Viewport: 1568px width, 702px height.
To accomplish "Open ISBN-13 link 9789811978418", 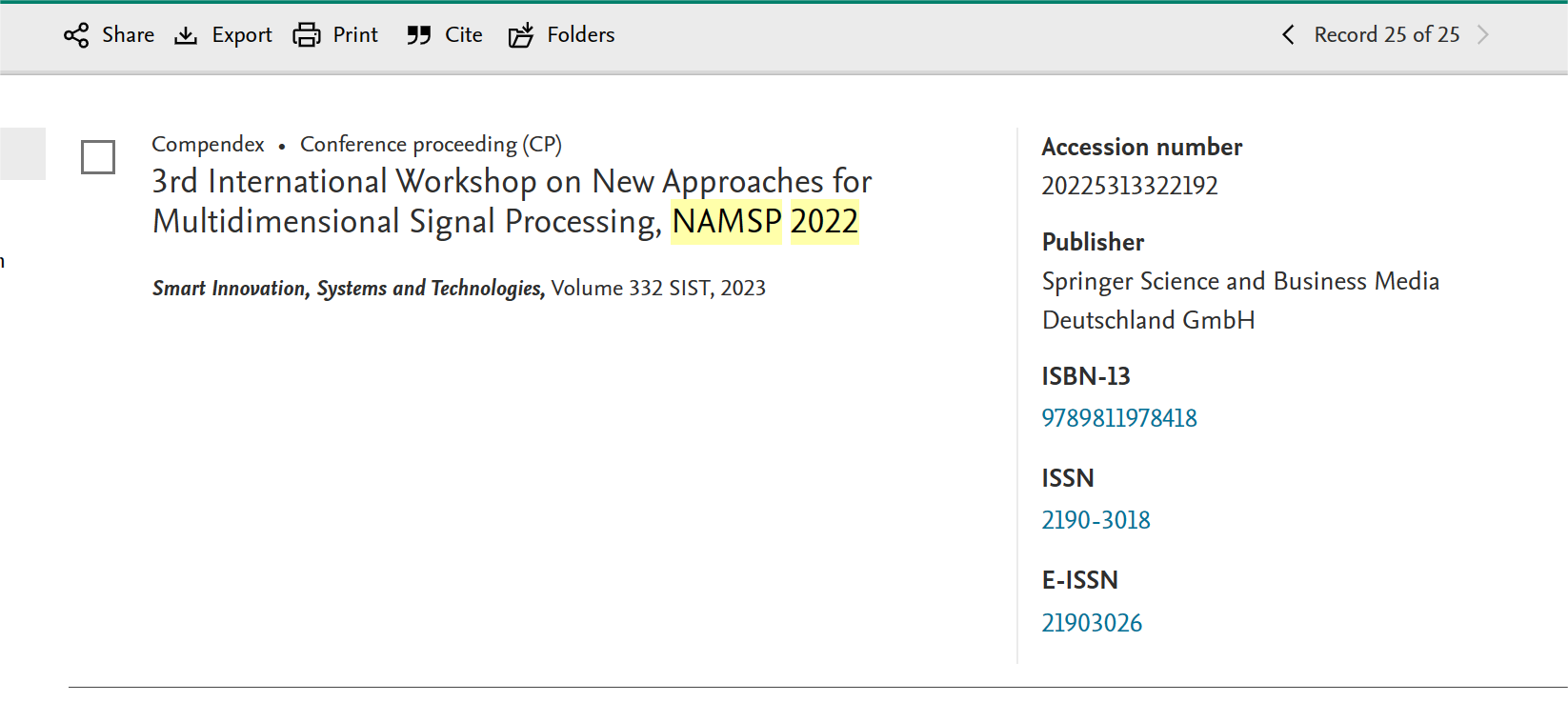I will pos(1119,418).
